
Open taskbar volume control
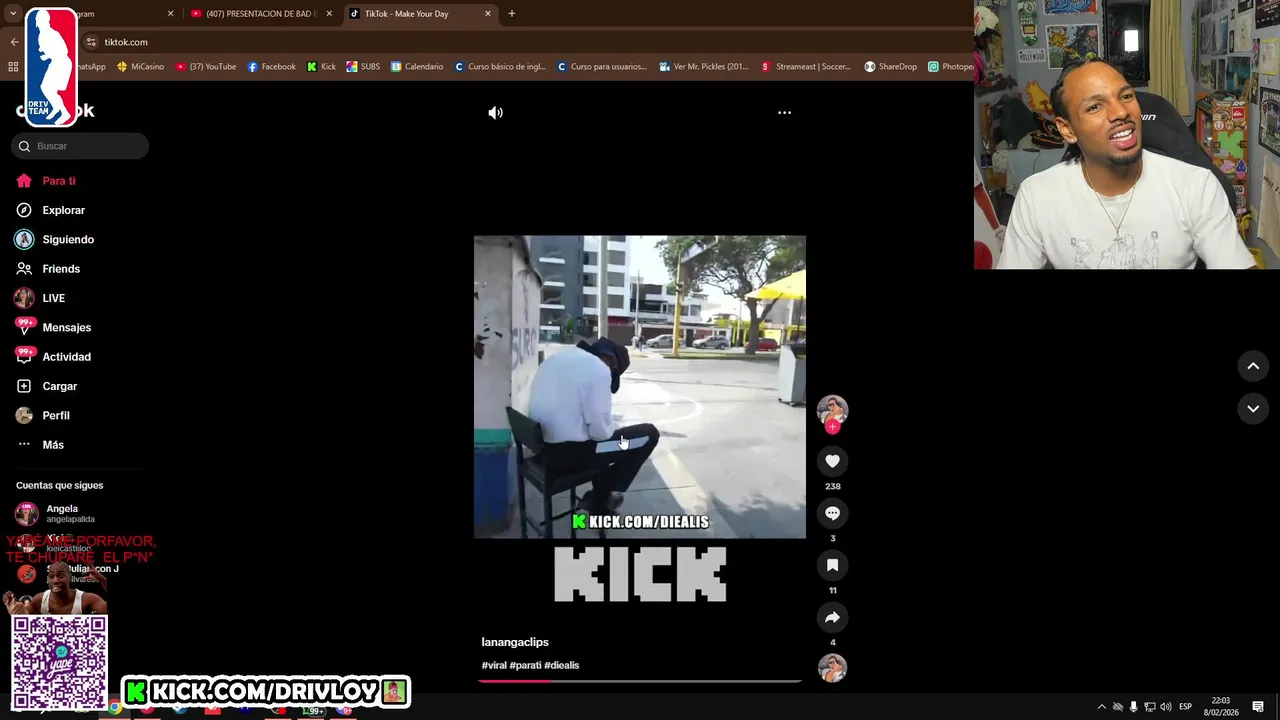pos(1166,707)
